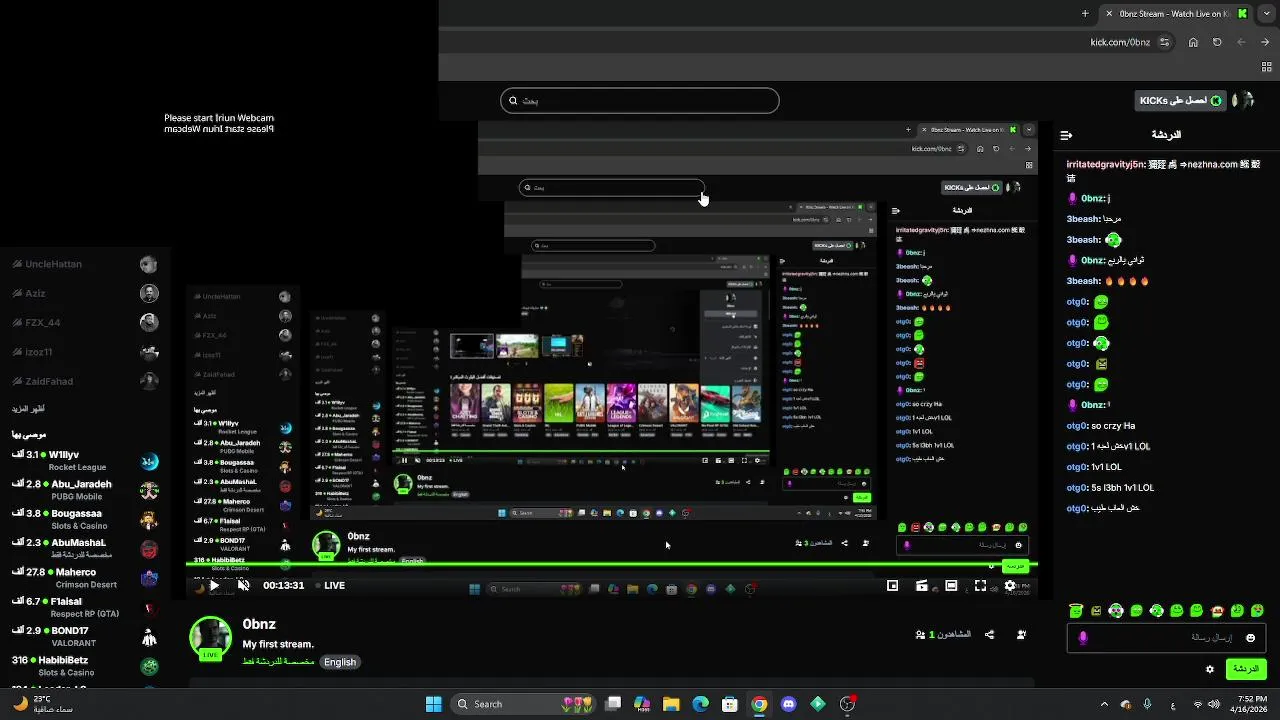The image size is (1280, 720).
Task: Open HabibiBetz Slots & Casino channel
Action: [85, 666]
